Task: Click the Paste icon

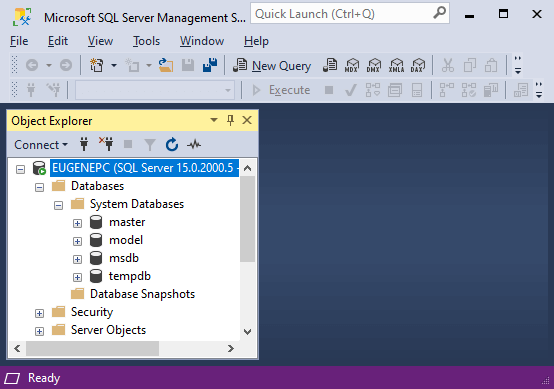Action: coord(491,65)
